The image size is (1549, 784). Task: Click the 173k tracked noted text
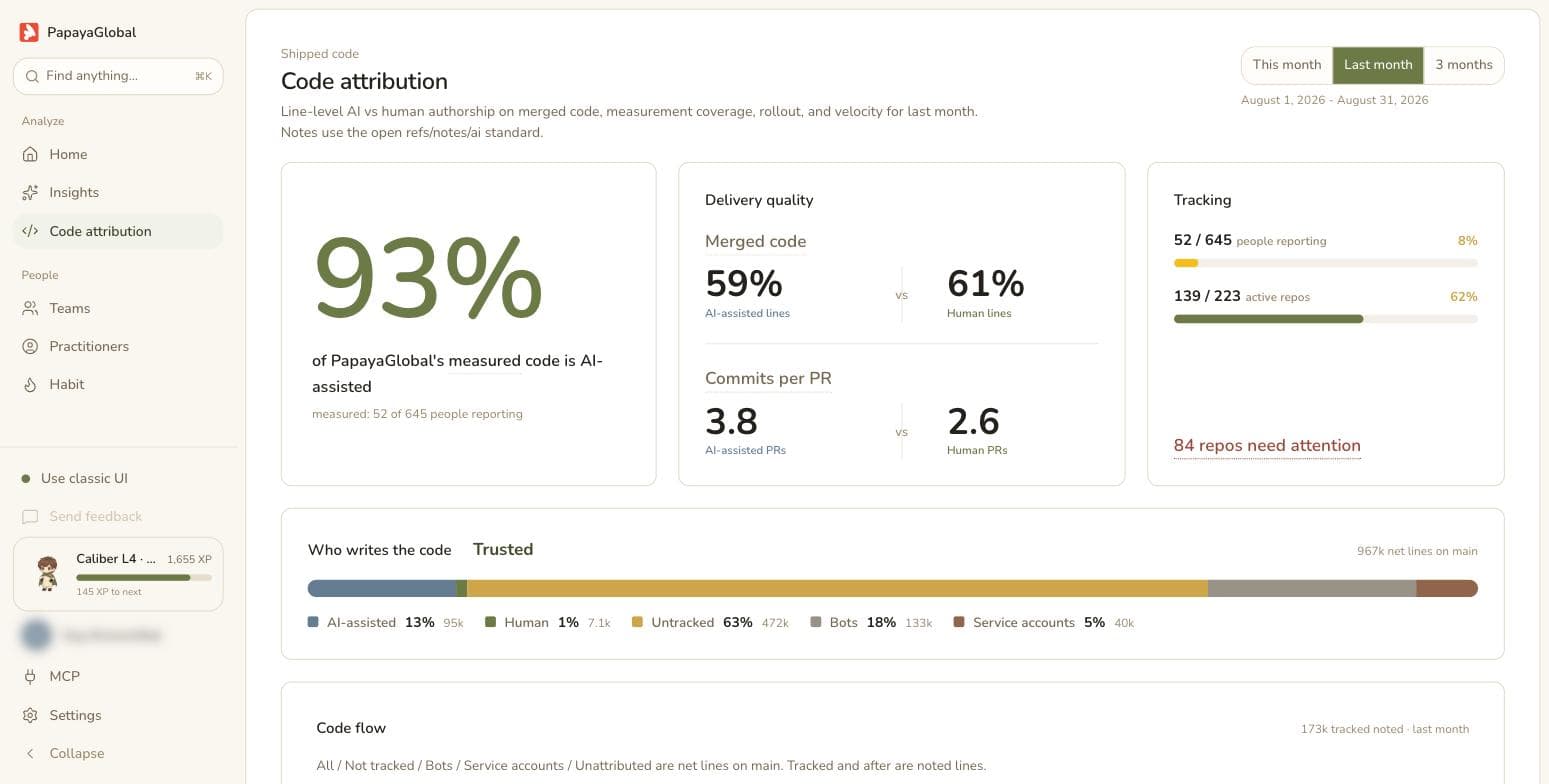tap(1385, 729)
